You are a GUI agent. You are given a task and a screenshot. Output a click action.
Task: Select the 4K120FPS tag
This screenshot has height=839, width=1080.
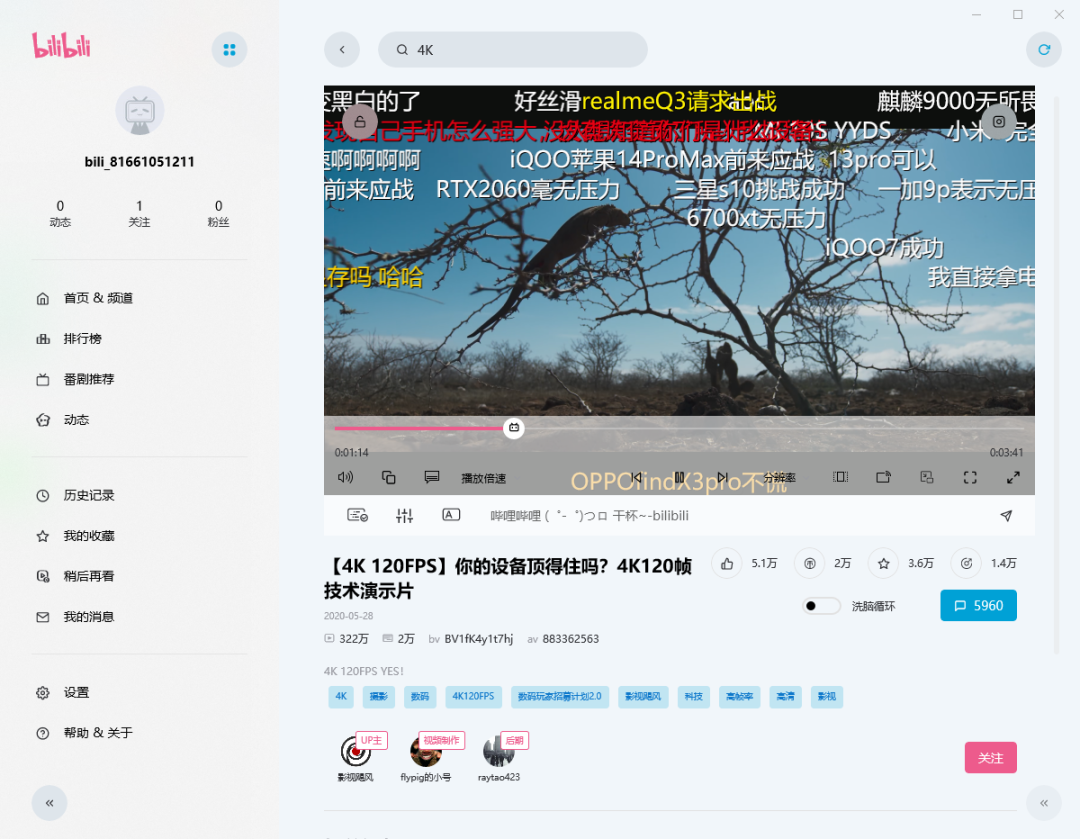pos(473,696)
